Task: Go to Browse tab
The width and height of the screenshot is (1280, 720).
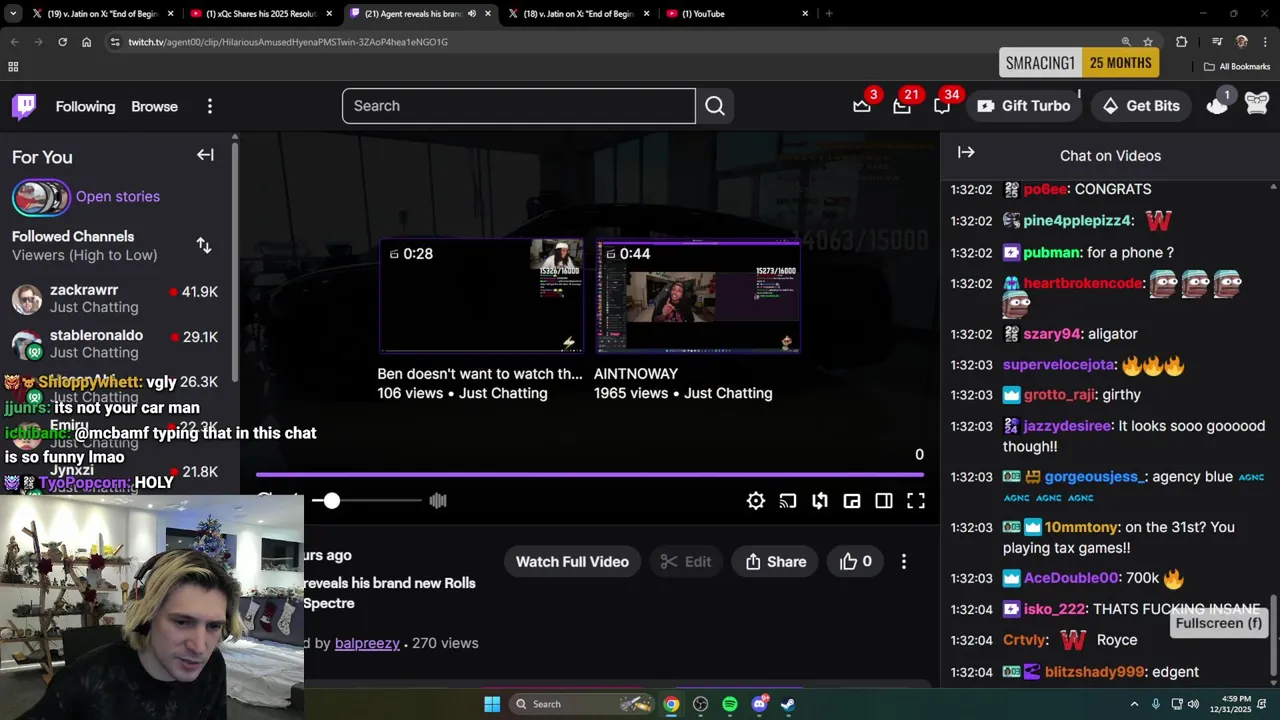Action: 154,106
